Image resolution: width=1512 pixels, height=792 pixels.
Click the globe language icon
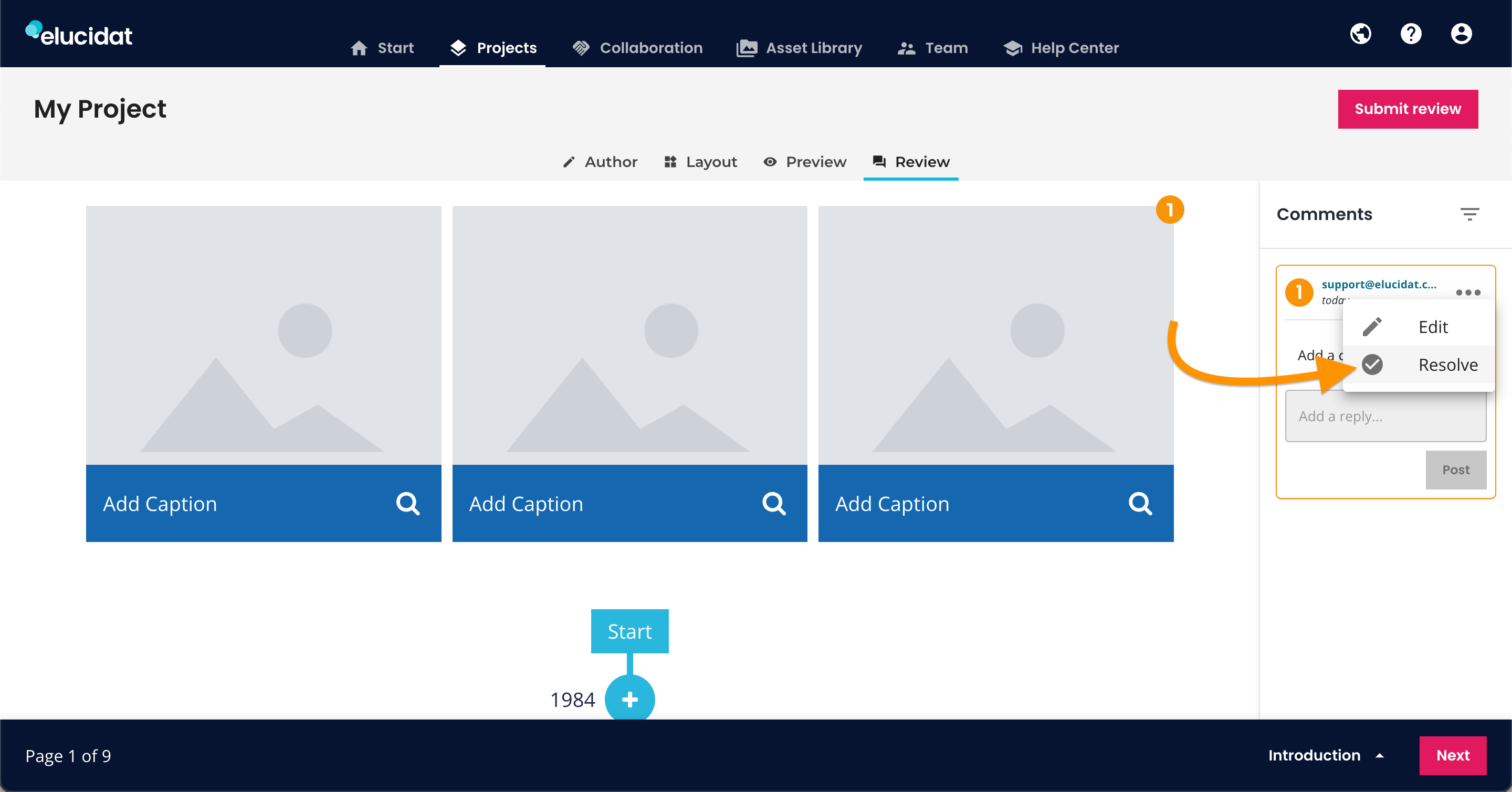click(x=1361, y=34)
